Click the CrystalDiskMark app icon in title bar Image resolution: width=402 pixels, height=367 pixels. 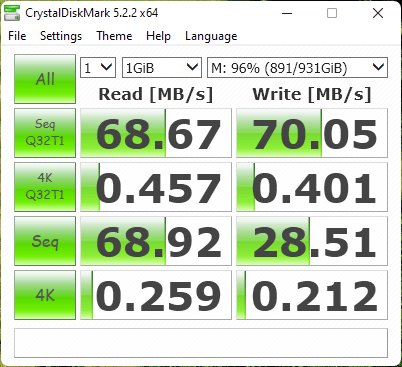click(12, 13)
